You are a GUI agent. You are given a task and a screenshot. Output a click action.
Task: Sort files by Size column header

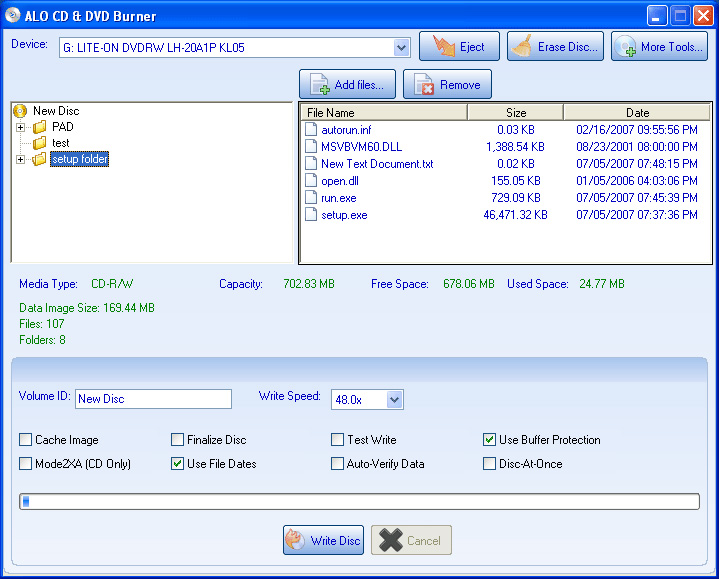(515, 113)
